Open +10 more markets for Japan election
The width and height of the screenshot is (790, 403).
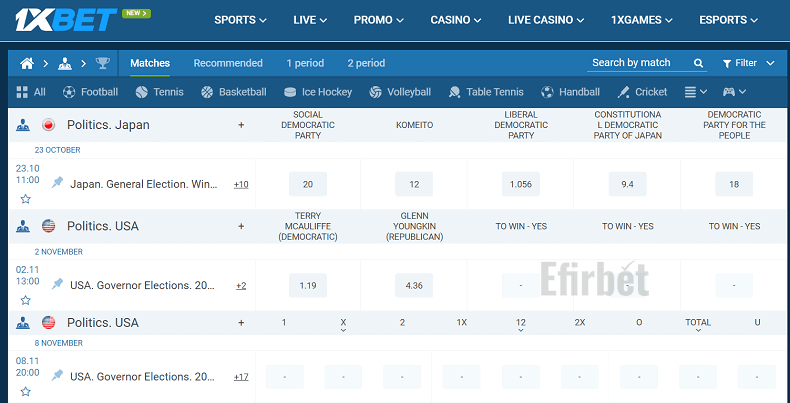coord(241,184)
